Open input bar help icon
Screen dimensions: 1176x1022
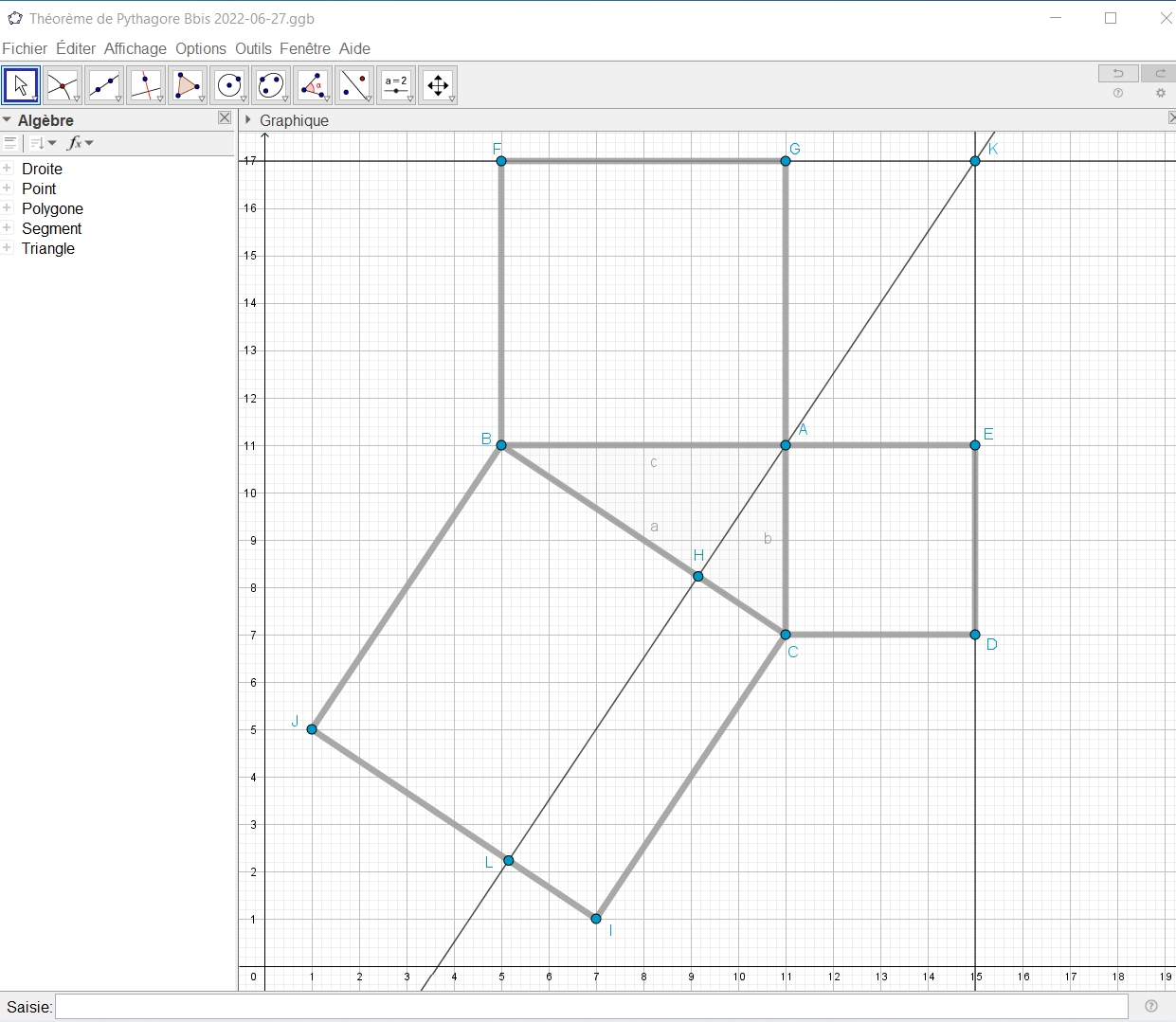click(1151, 1006)
